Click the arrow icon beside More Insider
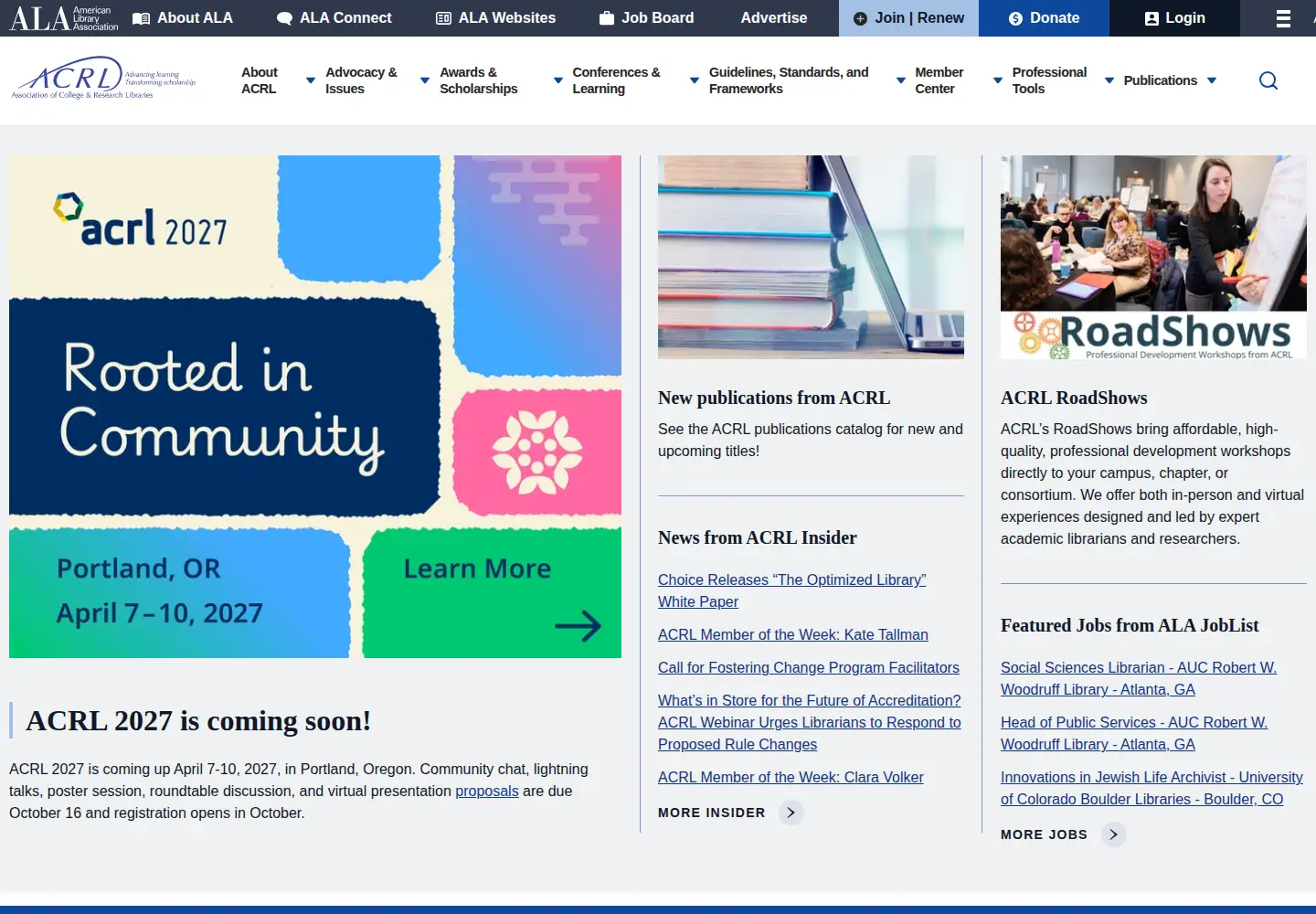This screenshot has width=1316, height=914. click(791, 813)
